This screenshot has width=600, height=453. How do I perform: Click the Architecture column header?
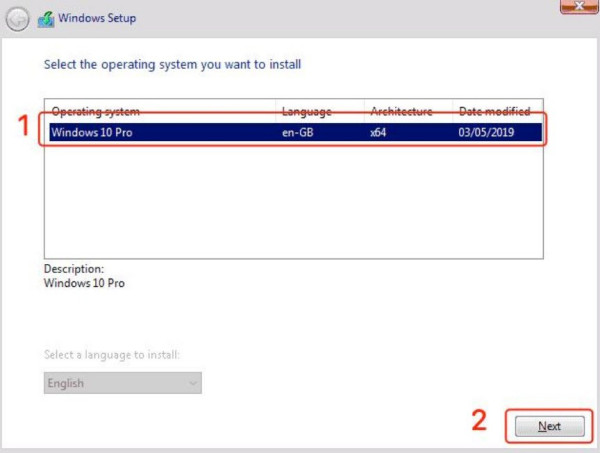(401, 111)
